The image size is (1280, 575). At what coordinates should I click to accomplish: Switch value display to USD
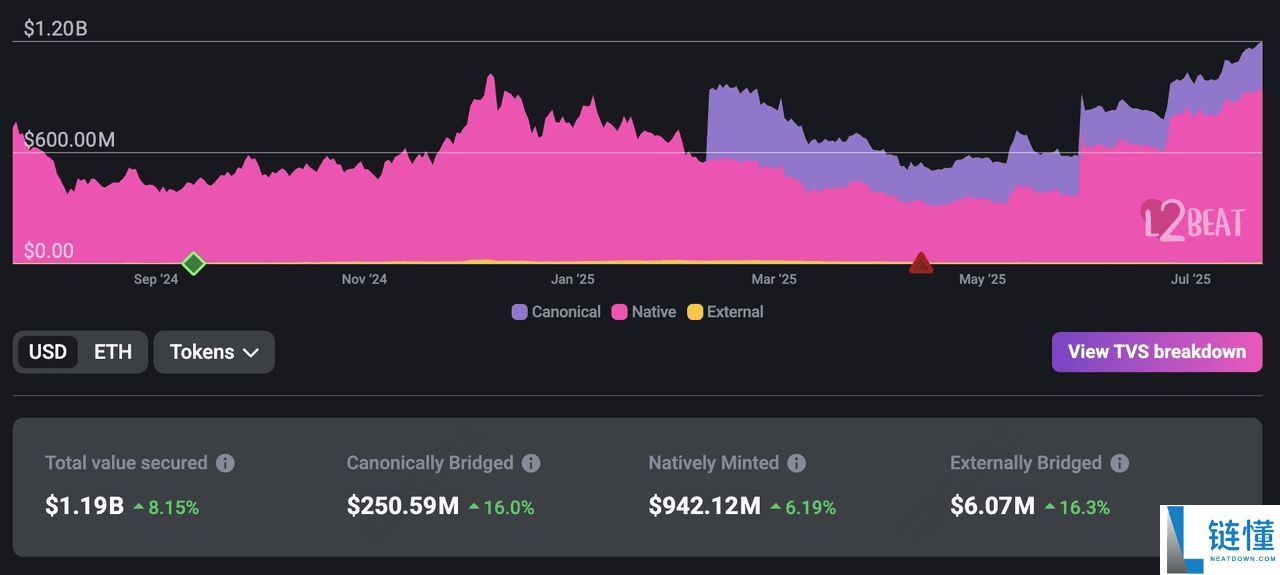(x=48, y=352)
